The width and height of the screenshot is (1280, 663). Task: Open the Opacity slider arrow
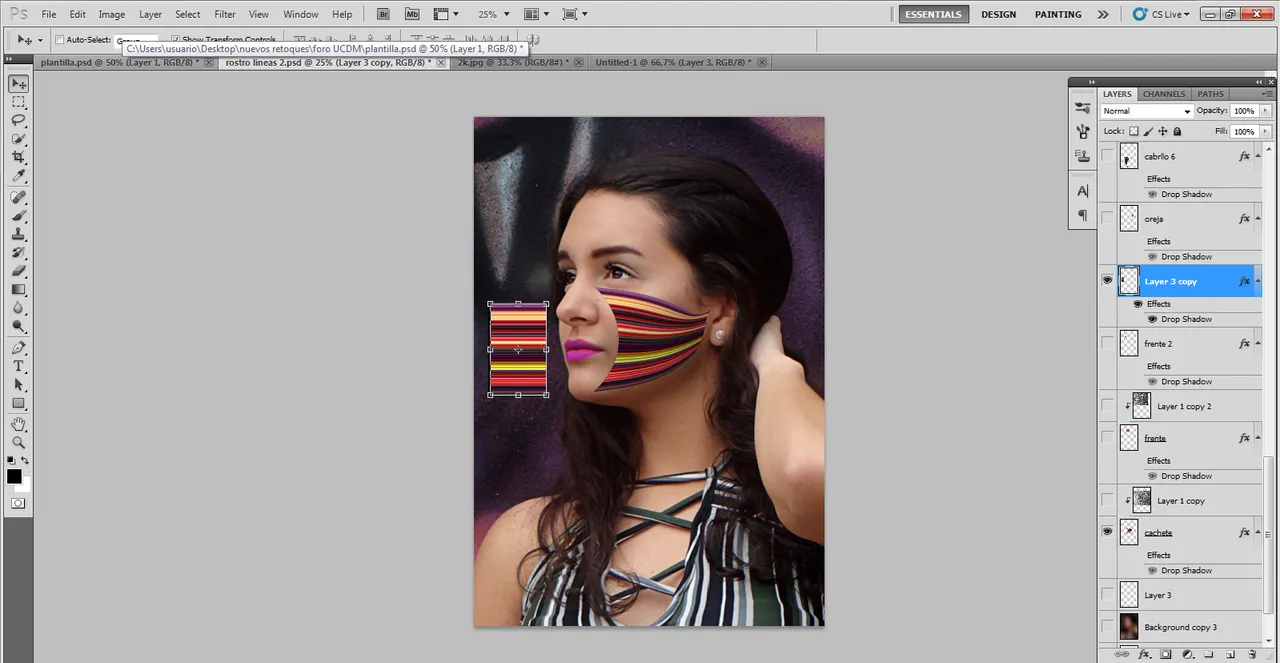point(1266,111)
